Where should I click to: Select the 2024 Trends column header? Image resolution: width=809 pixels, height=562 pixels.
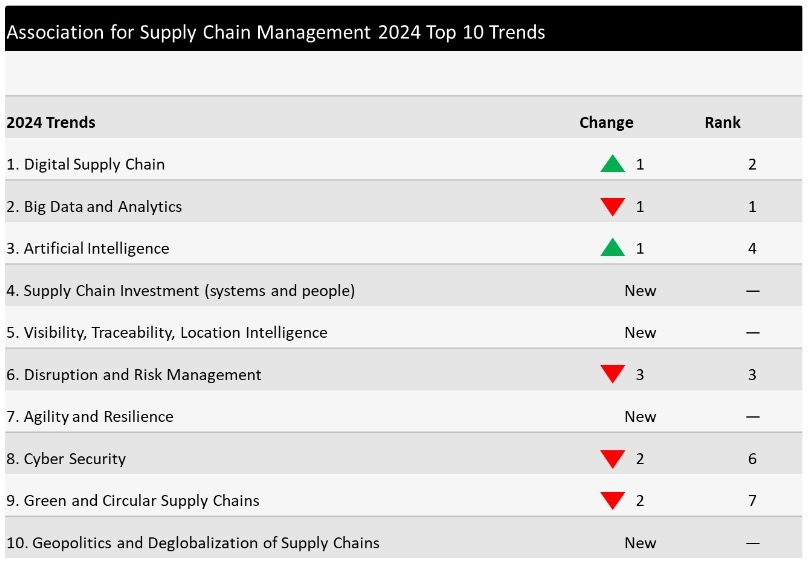(x=51, y=123)
